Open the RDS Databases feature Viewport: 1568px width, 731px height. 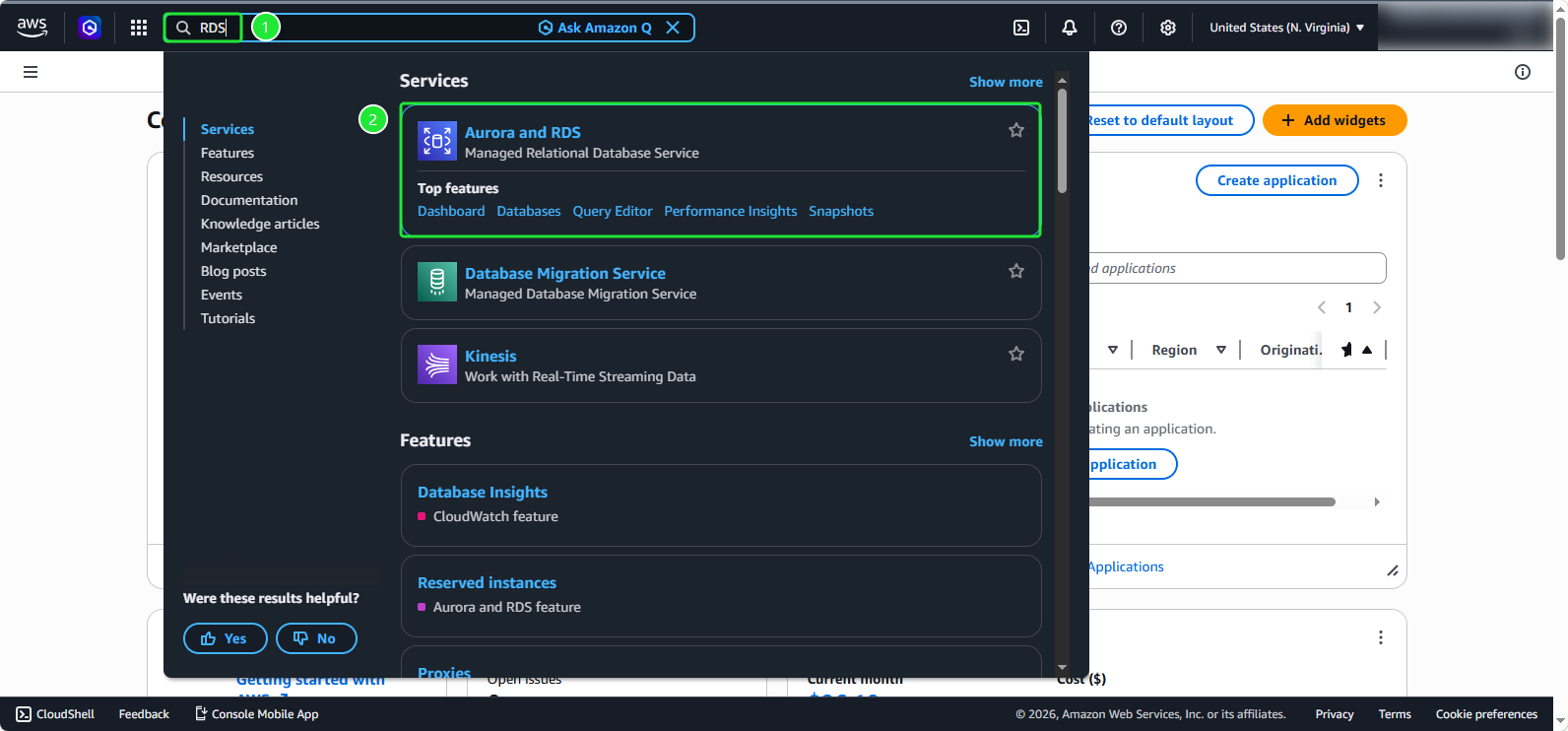[529, 211]
